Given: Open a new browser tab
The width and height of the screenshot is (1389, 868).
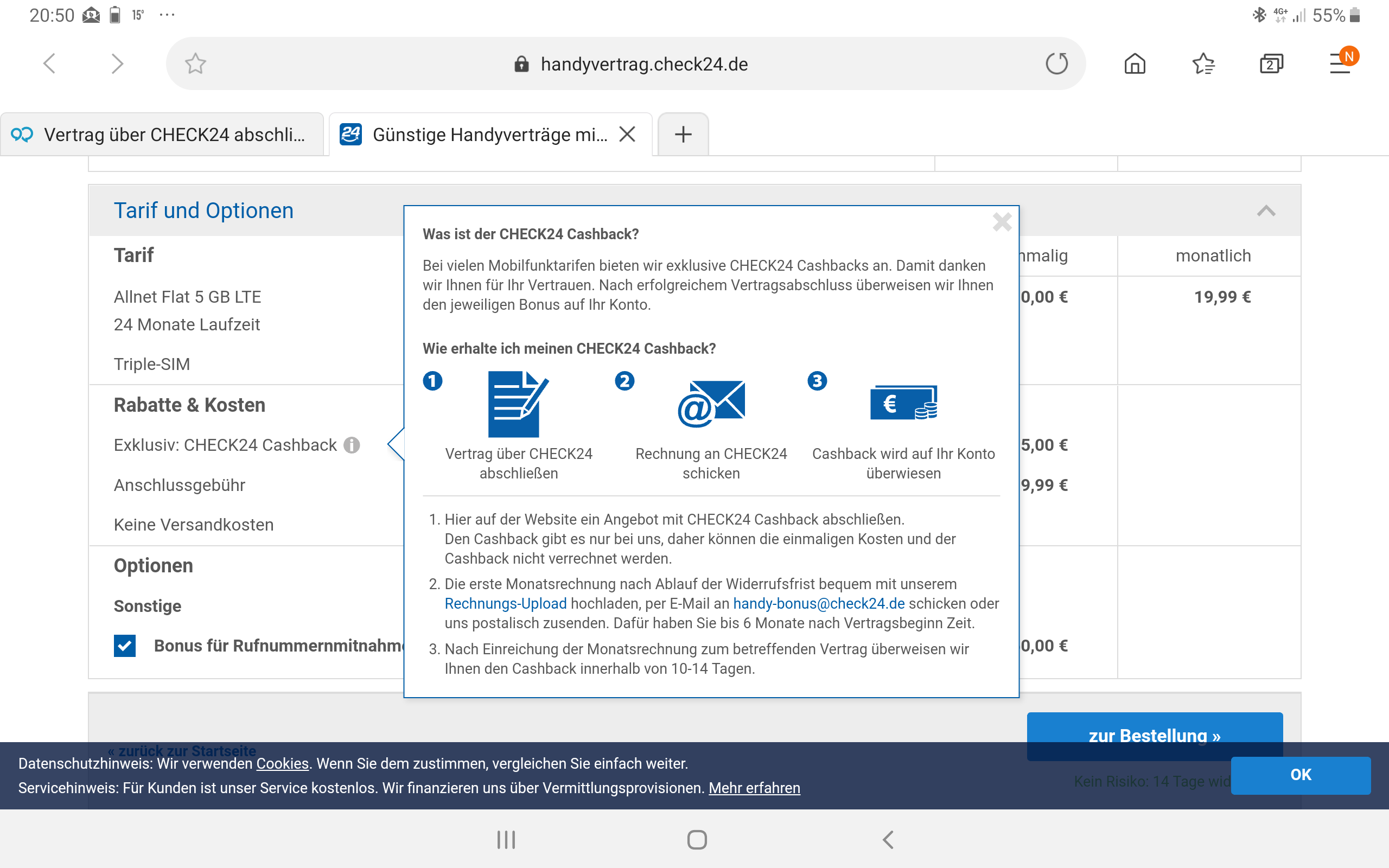Looking at the screenshot, I should (x=683, y=135).
